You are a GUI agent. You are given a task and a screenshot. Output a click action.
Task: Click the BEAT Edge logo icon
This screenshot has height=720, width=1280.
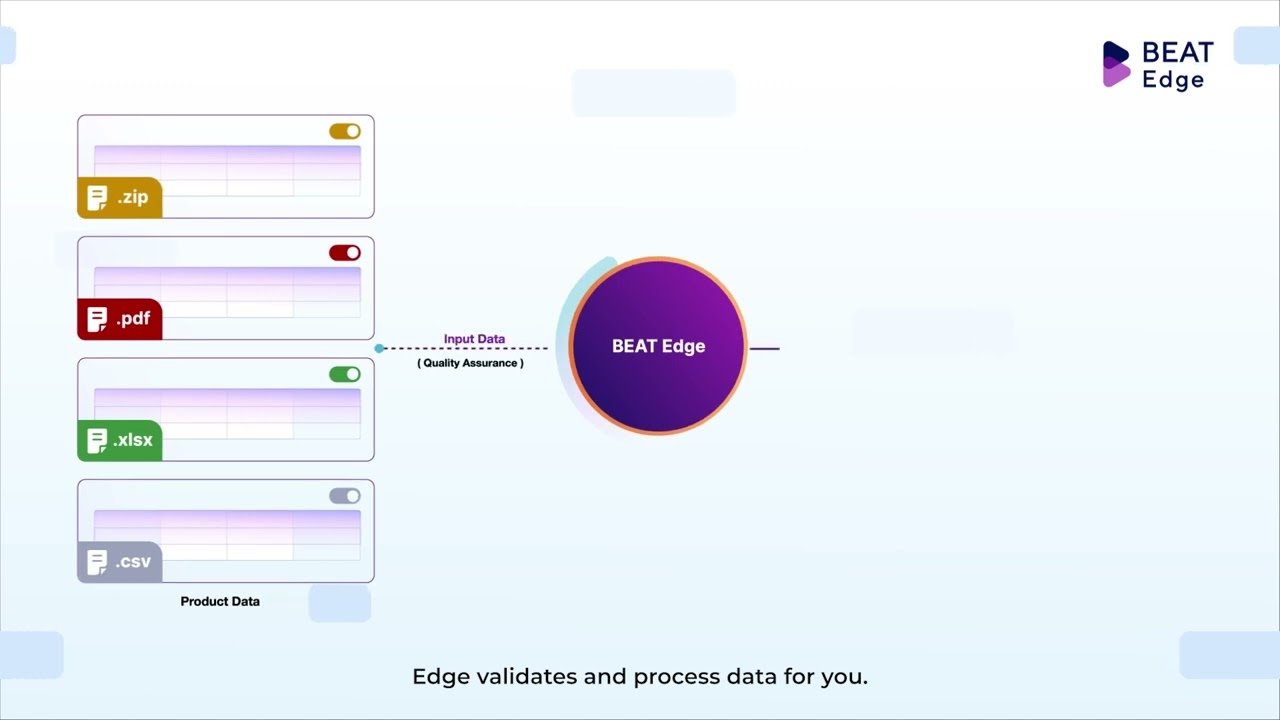click(1116, 64)
